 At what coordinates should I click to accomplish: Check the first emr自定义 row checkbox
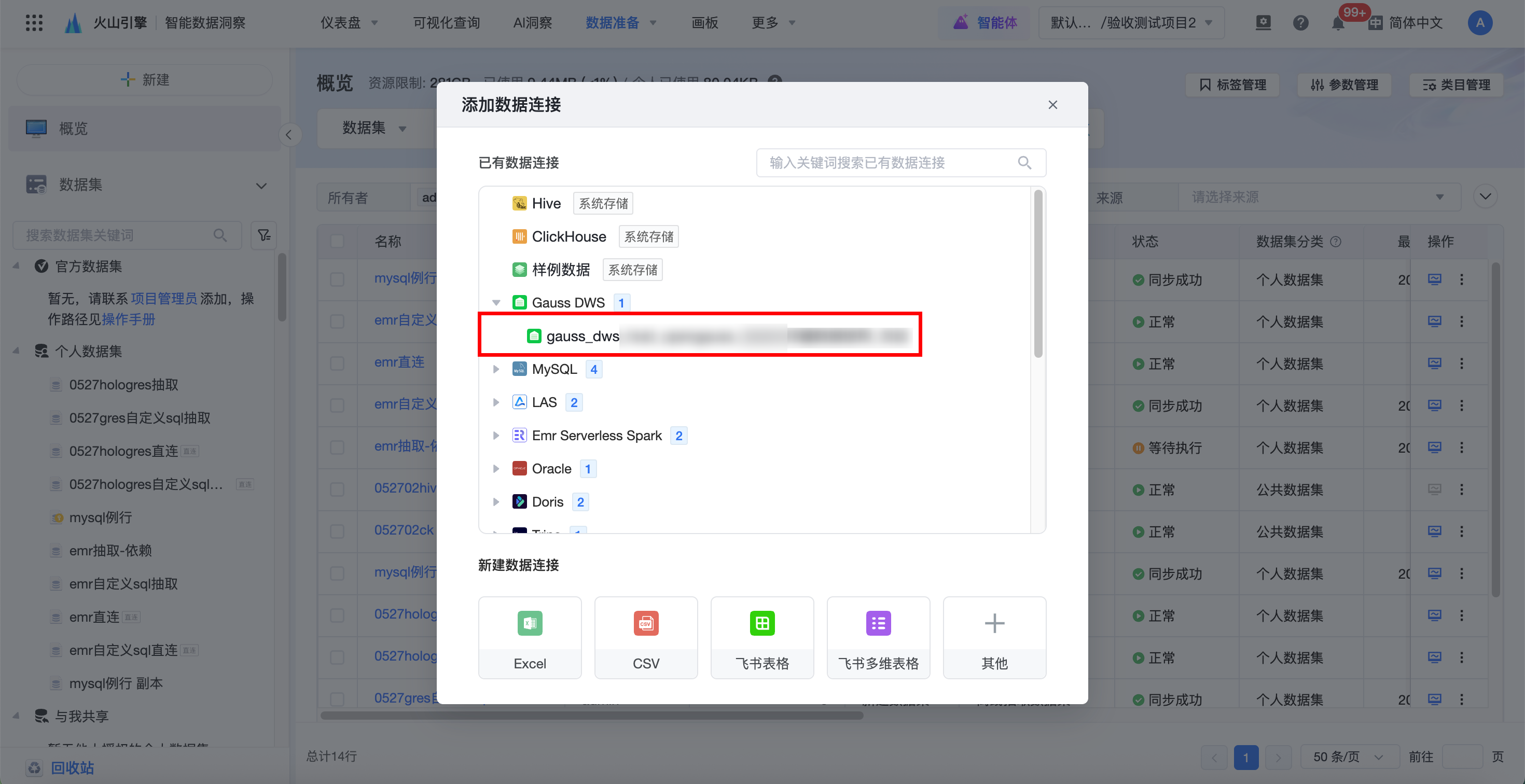point(337,321)
